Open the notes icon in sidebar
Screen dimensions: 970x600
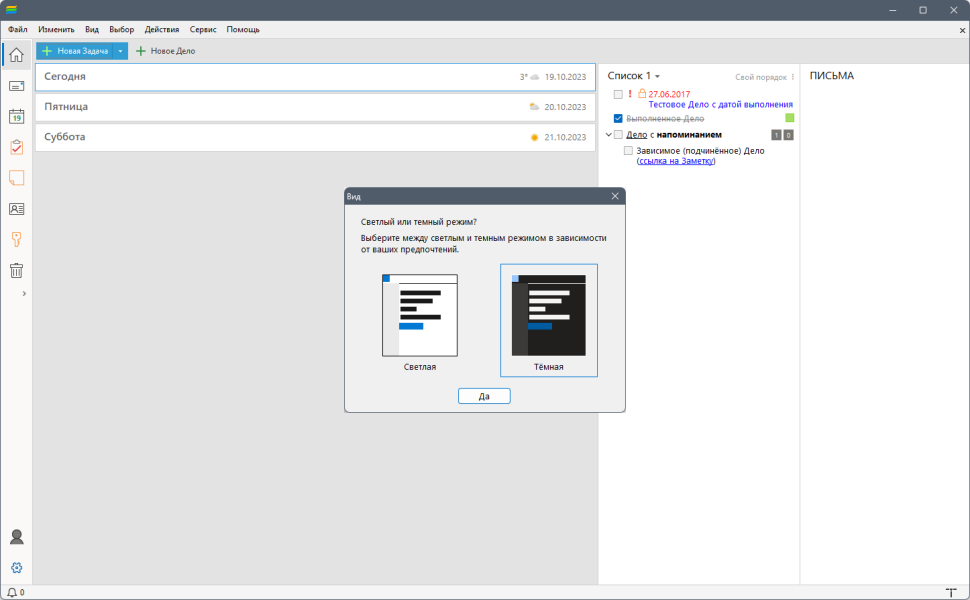tap(17, 178)
